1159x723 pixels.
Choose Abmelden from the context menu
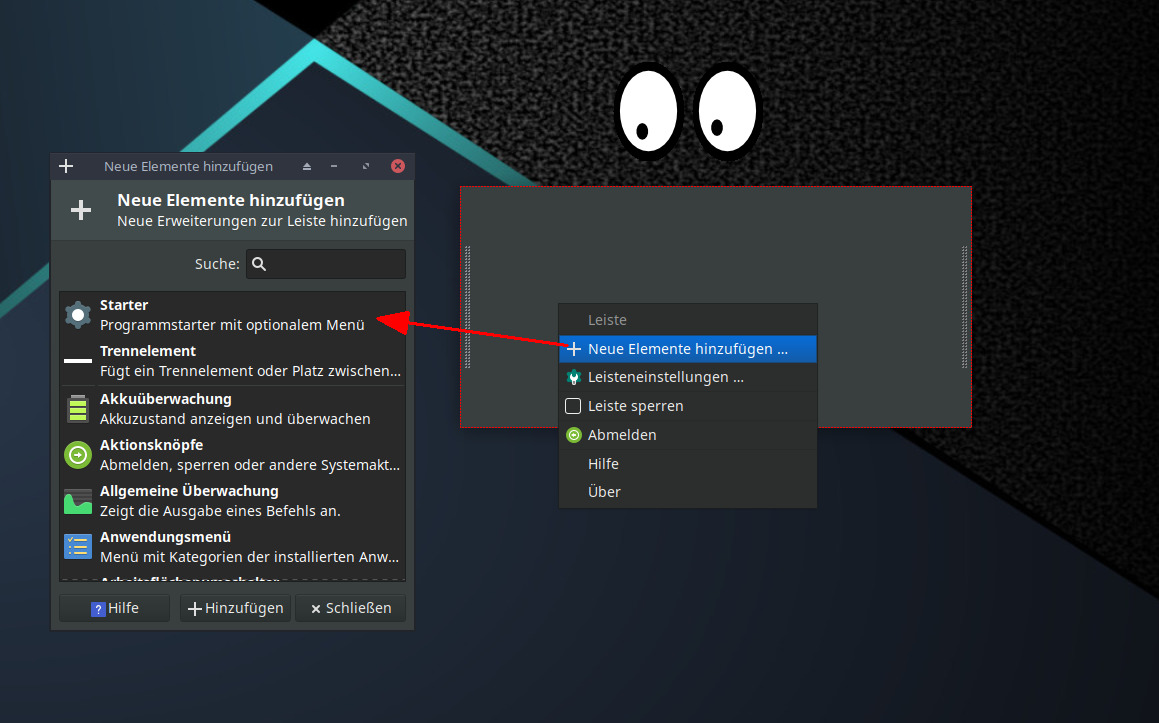(x=622, y=435)
